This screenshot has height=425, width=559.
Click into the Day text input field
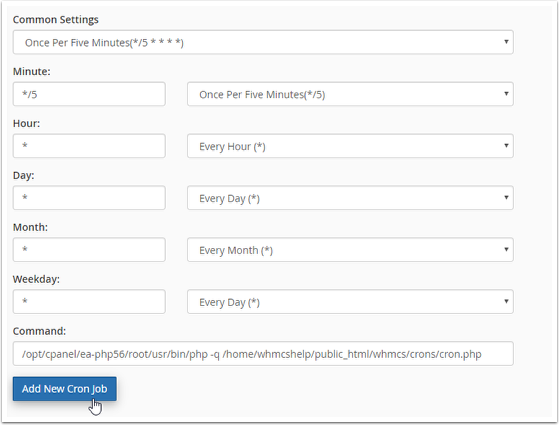[89, 198]
